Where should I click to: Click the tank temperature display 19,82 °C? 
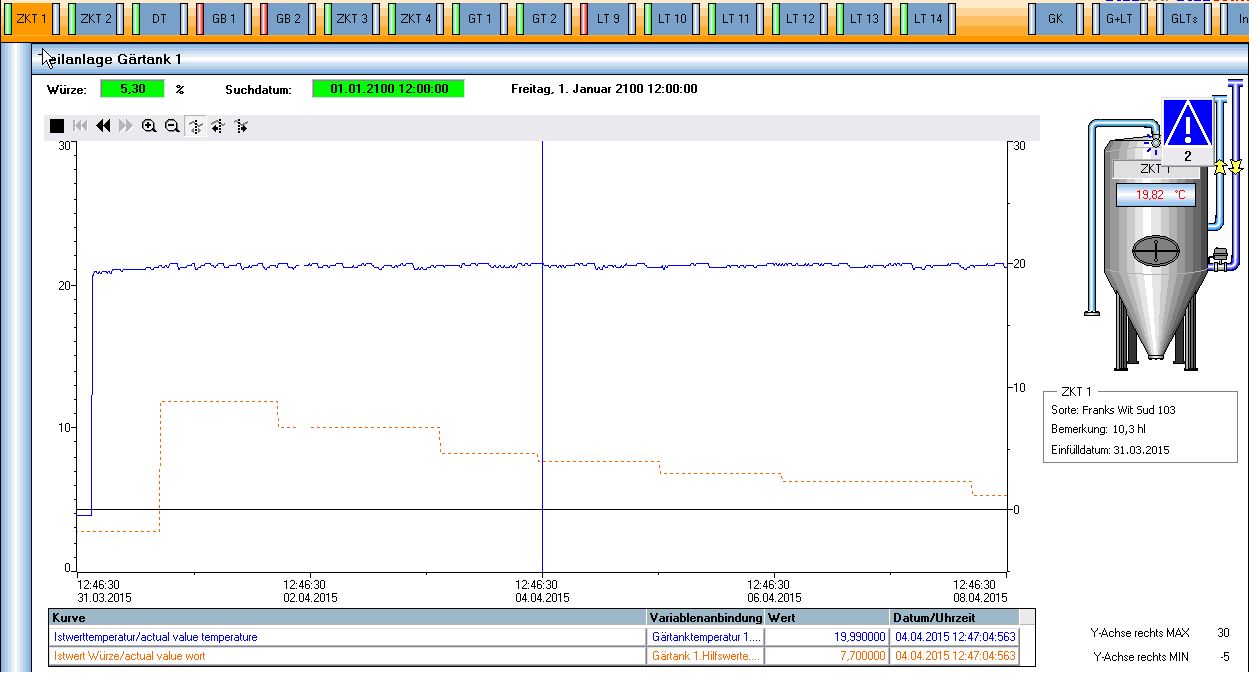click(1156, 195)
